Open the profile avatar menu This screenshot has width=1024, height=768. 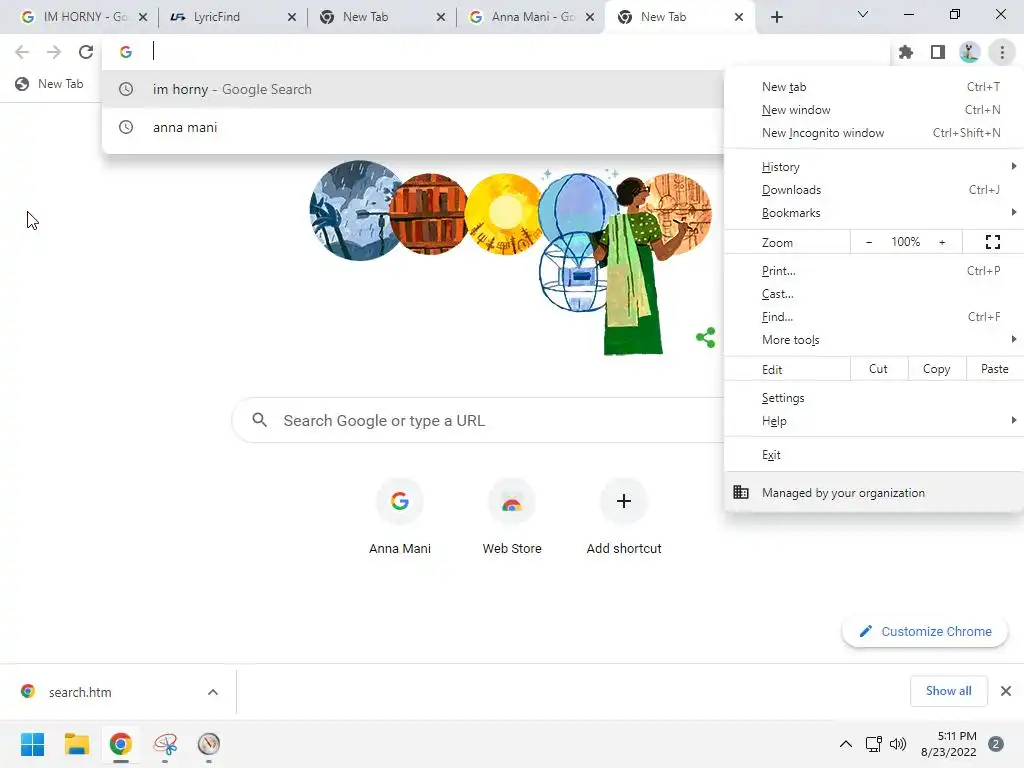click(x=970, y=52)
